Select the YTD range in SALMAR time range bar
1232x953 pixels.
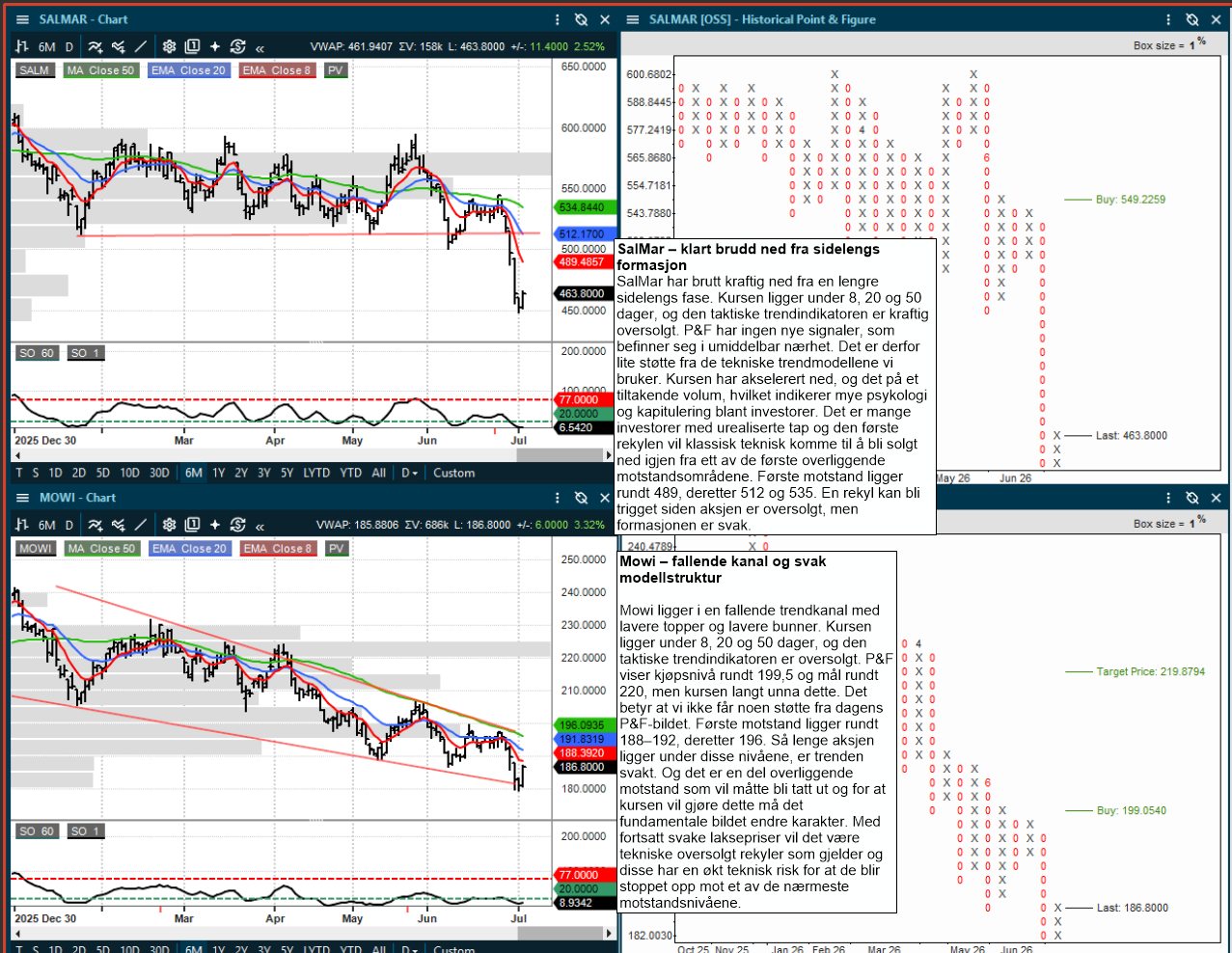[351, 473]
